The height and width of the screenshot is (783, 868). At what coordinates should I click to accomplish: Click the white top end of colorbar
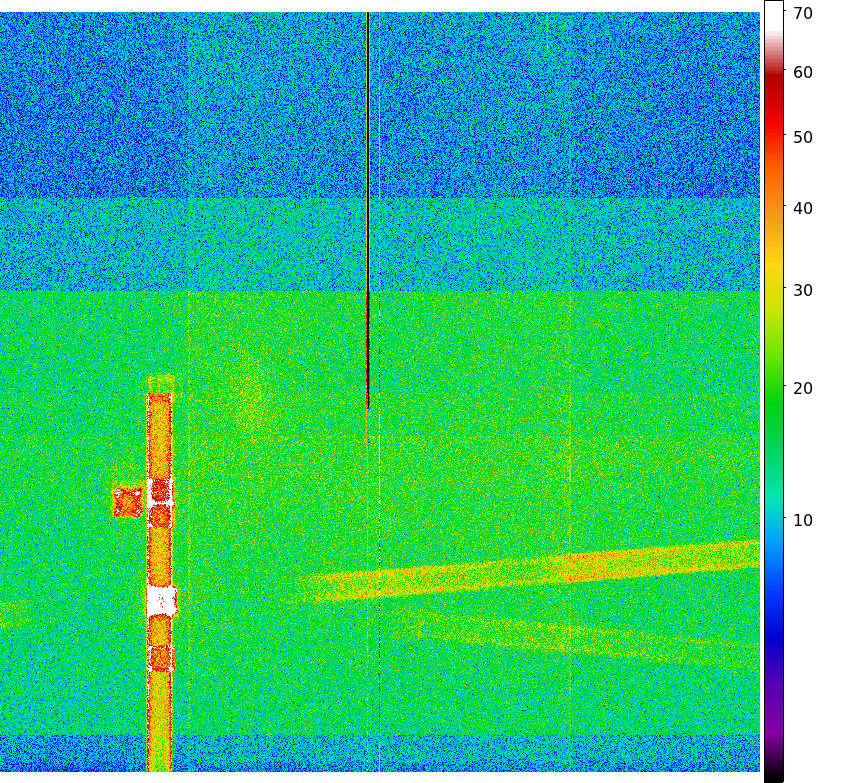(x=774, y=16)
